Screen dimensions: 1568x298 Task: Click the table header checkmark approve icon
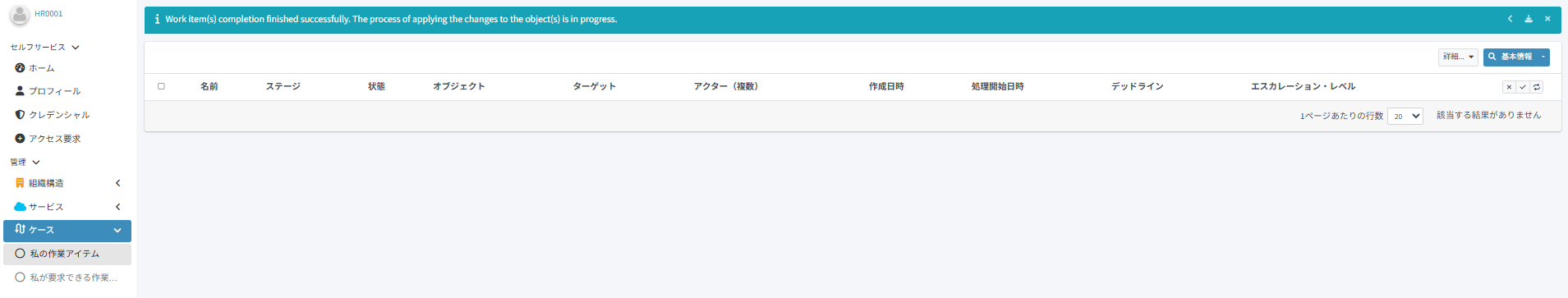tap(1523, 87)
